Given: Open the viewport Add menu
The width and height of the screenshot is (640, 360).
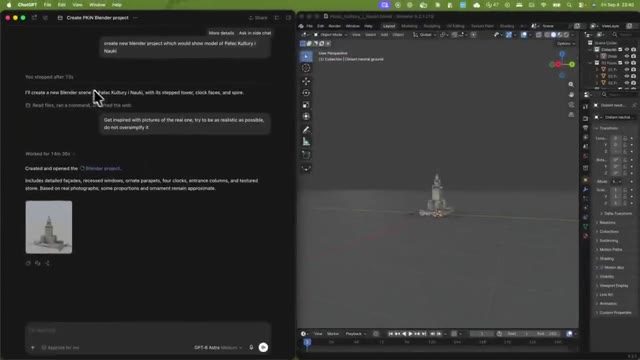Looking at the screenshot, I should tap(384, 35).
